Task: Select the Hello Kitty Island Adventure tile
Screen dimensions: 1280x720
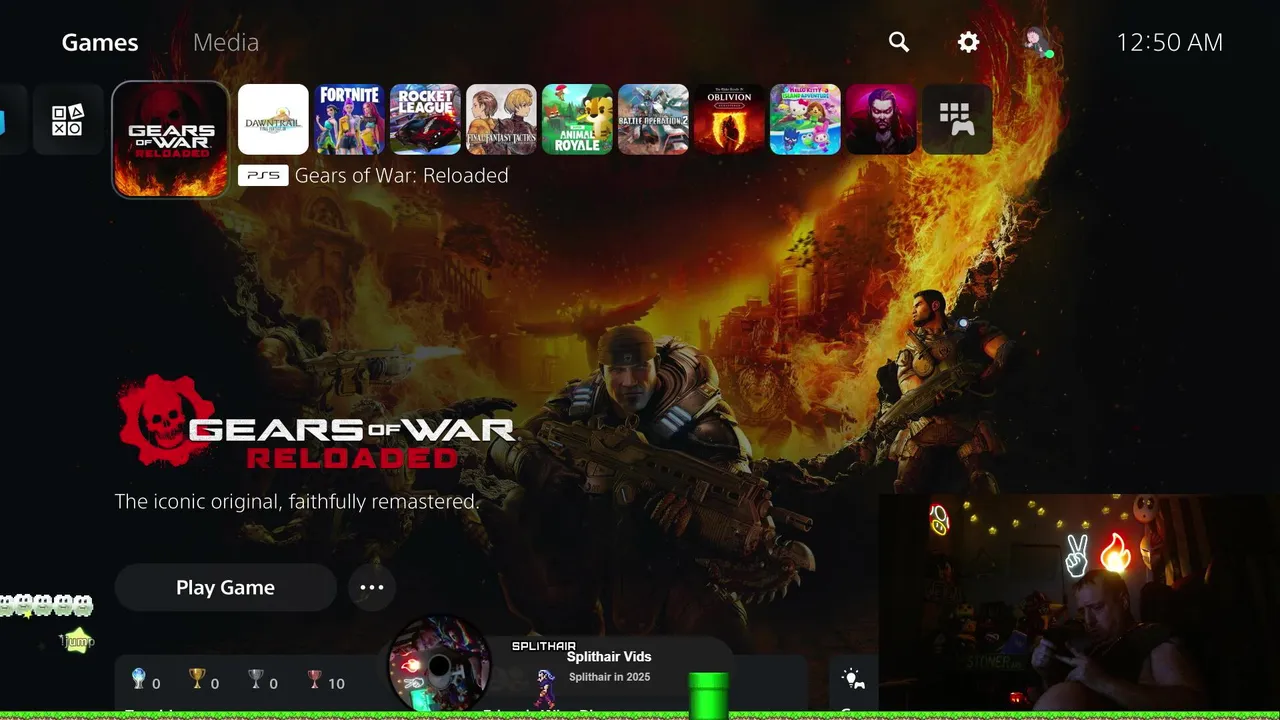Action: 805,119
